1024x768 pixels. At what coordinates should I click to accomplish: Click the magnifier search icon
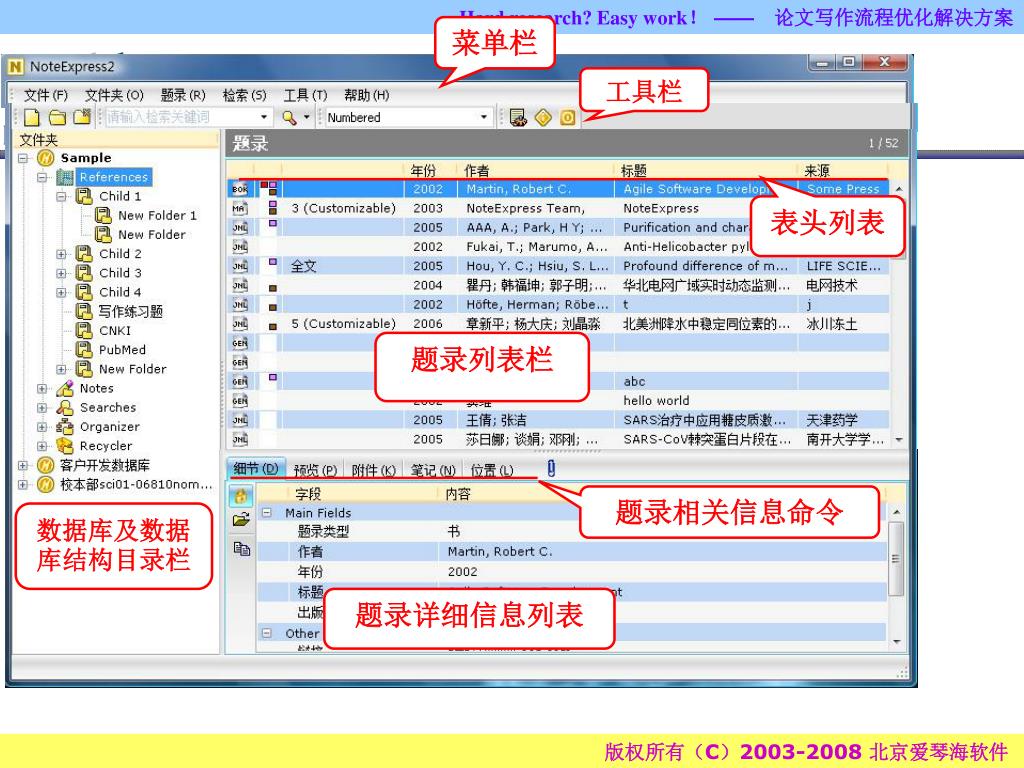289,118
